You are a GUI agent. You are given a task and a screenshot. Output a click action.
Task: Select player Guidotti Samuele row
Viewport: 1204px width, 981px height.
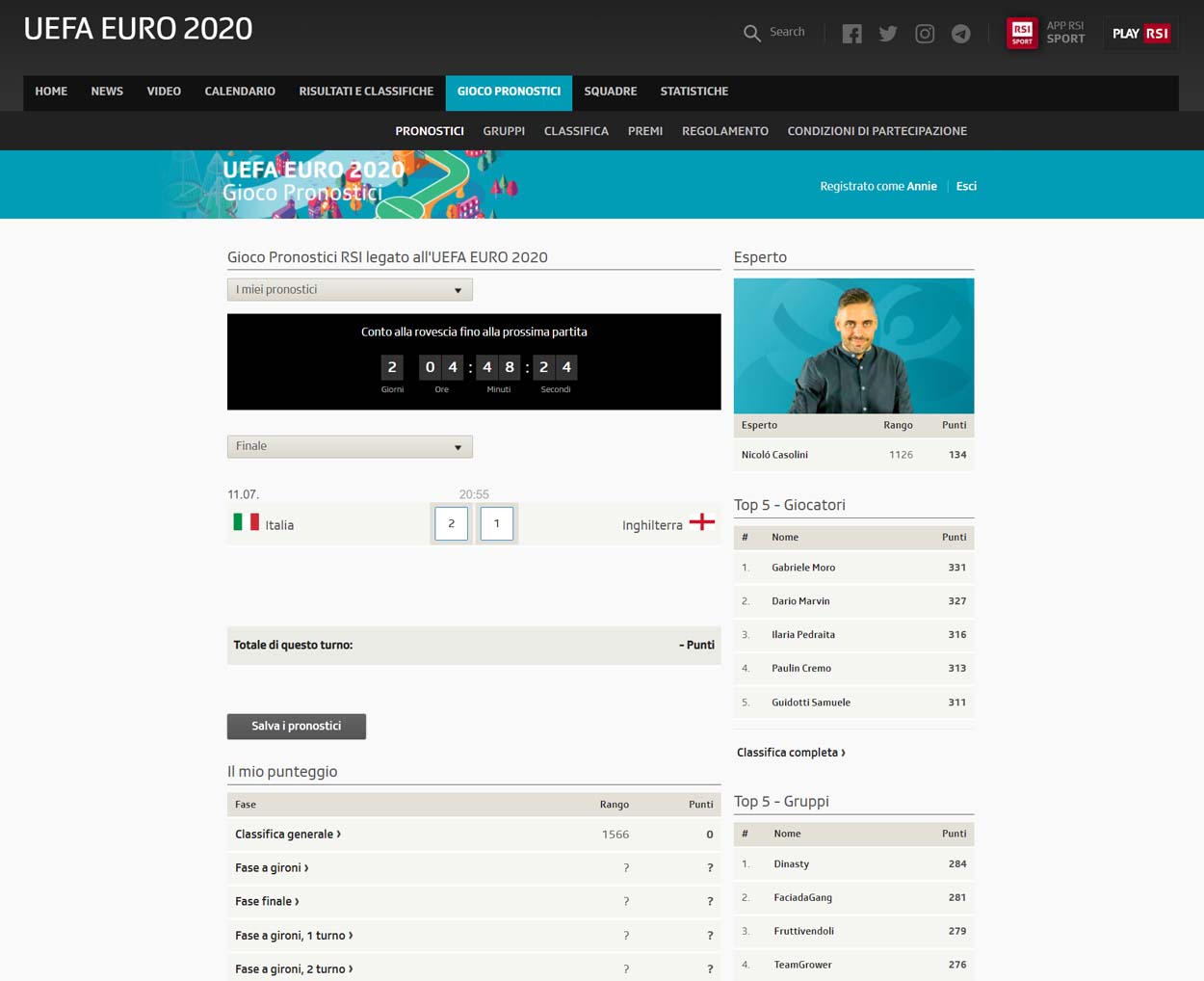click(853, 703)
